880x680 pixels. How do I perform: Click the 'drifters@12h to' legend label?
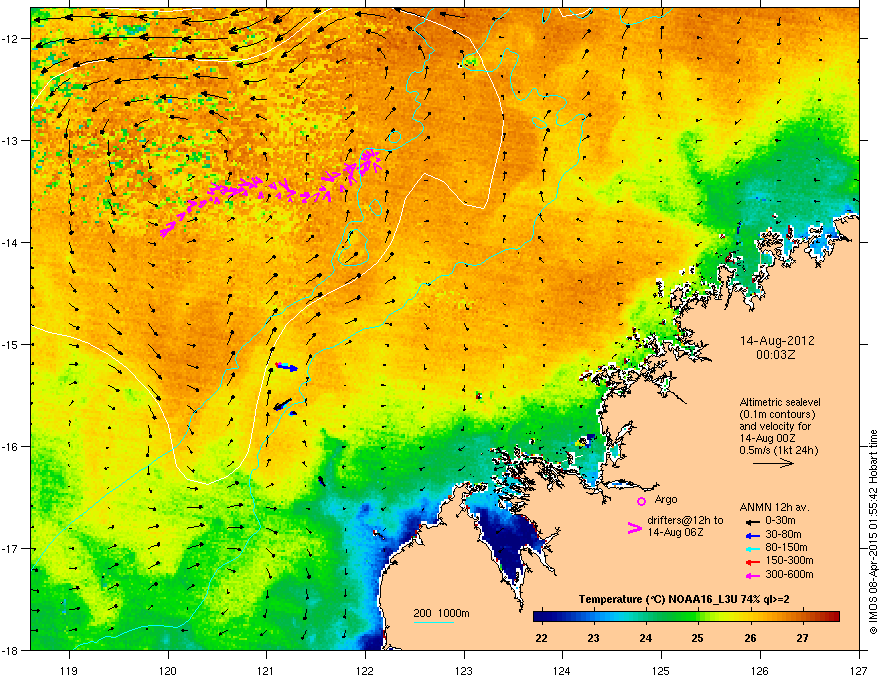point(685,520)
